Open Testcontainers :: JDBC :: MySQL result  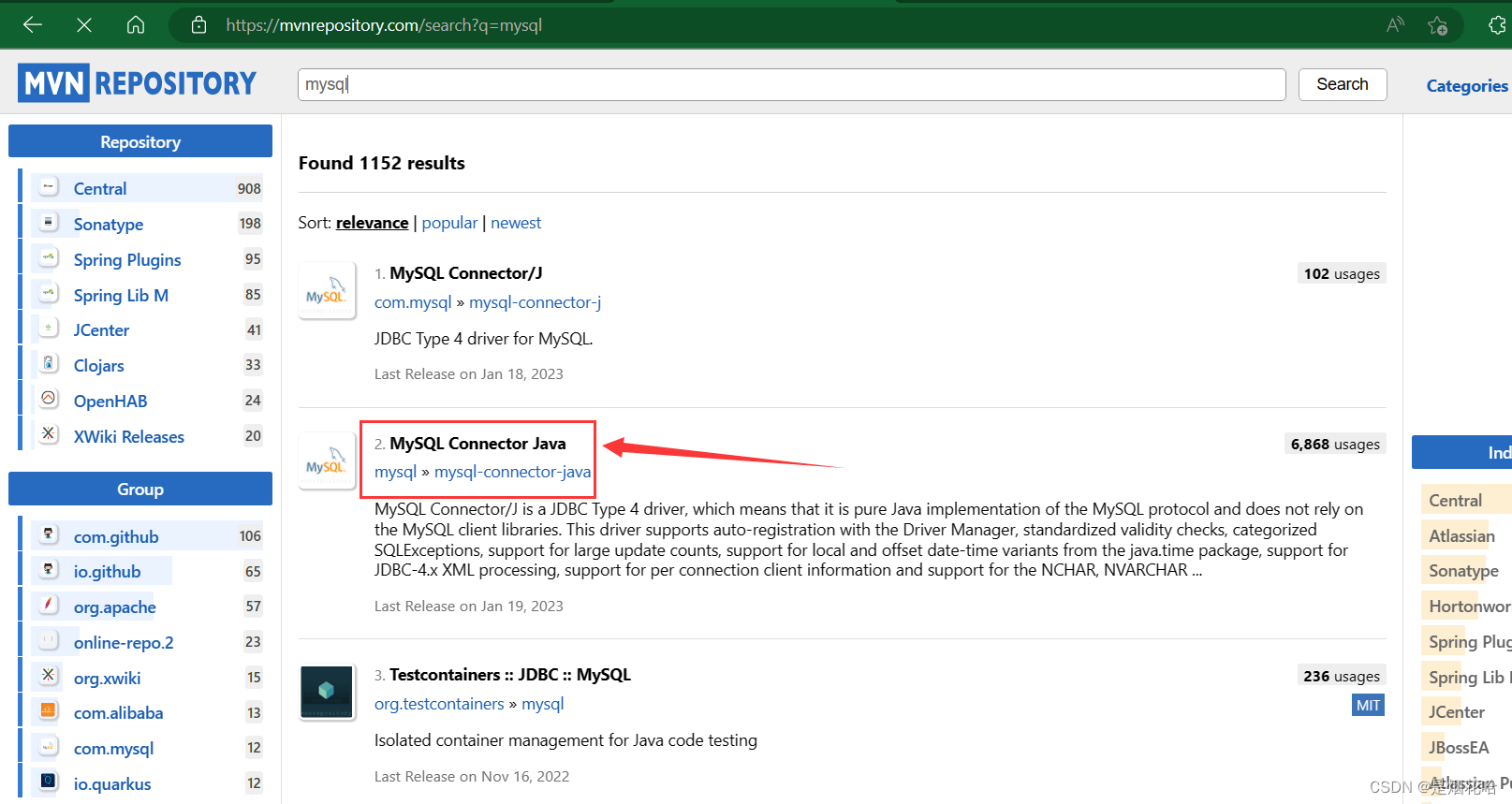click(509, 675)
